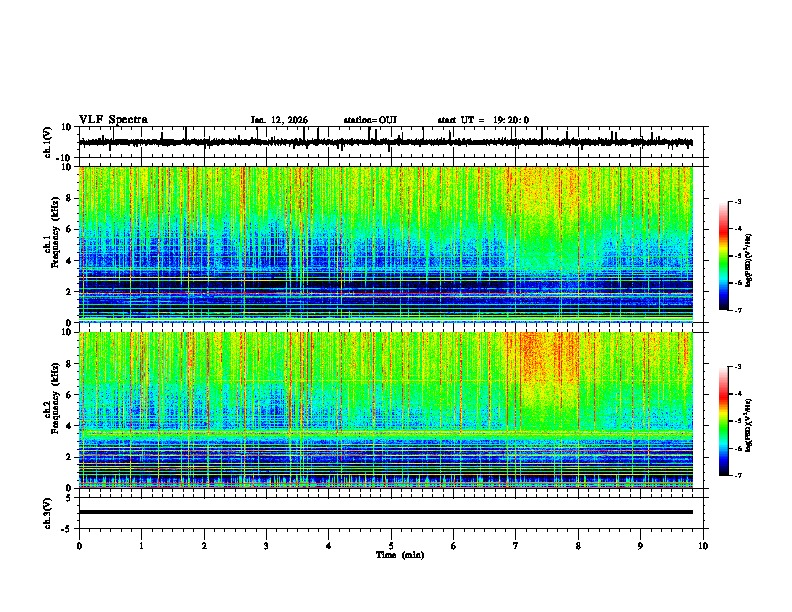Click the '1' tick on the time axis
Viewport: 792px width, 612px height.
tap(142, 546)
